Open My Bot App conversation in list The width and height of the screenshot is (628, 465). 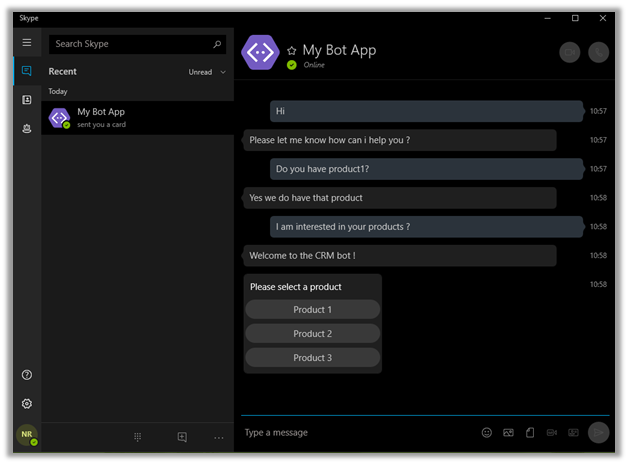point(137,118)
